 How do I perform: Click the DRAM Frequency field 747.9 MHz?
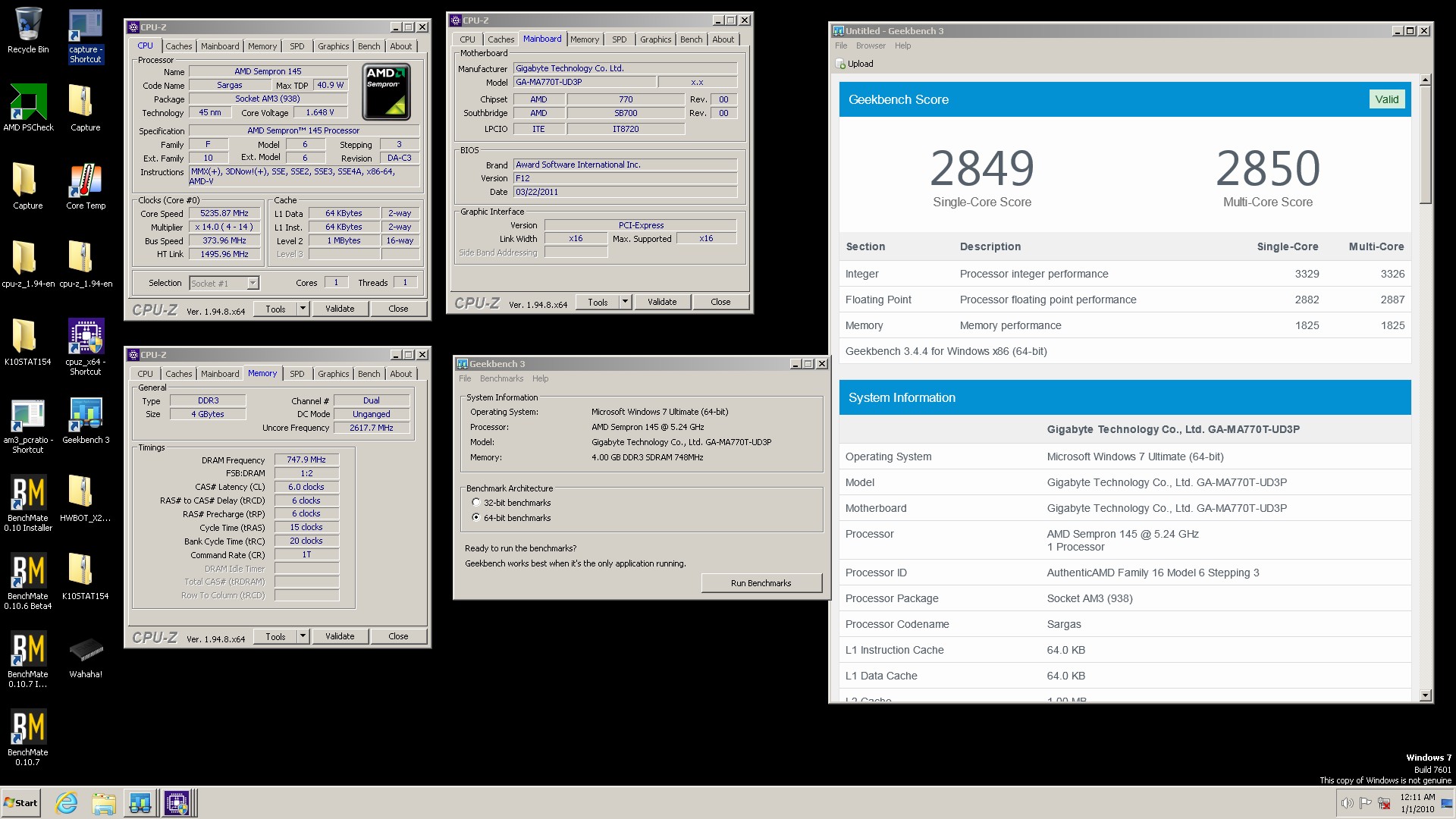coord(306,460)
